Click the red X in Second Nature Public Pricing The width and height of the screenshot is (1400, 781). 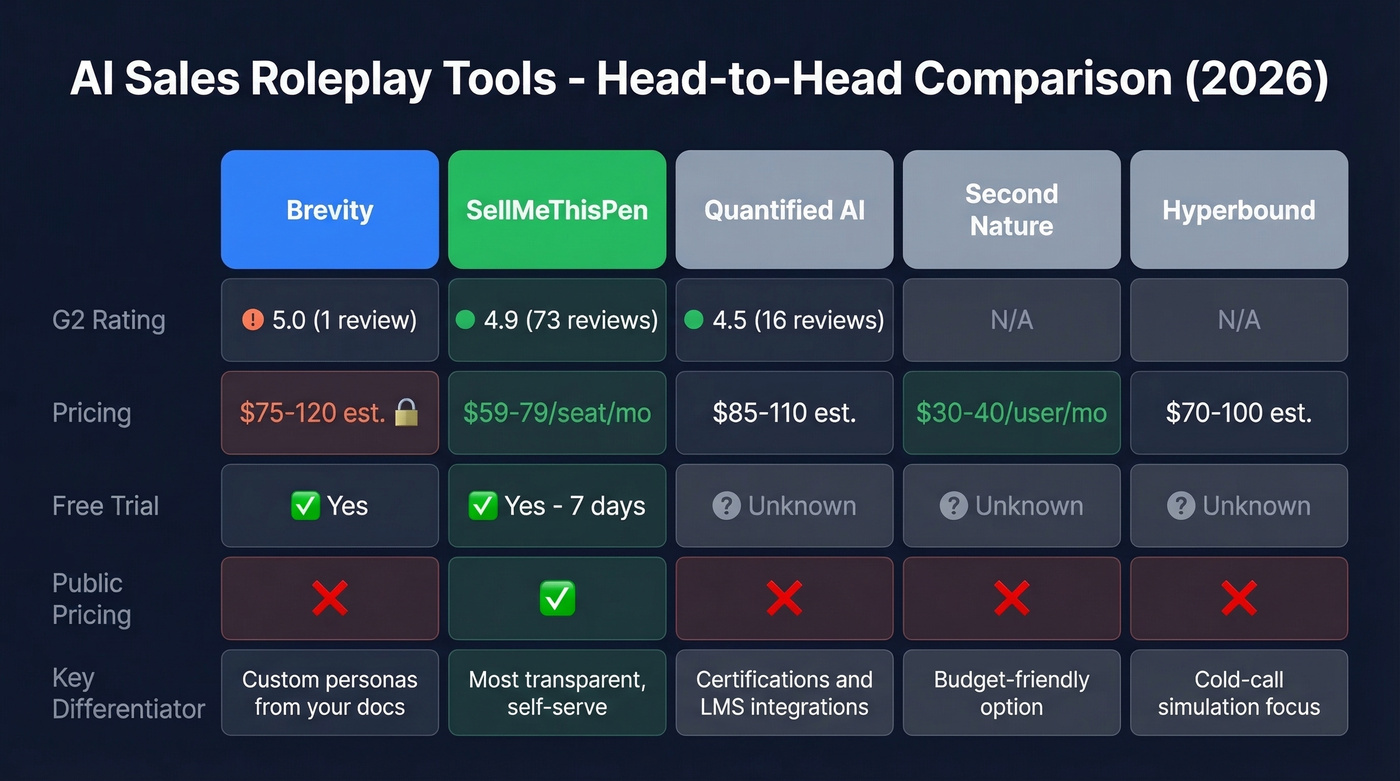[x=1011, y=598]
